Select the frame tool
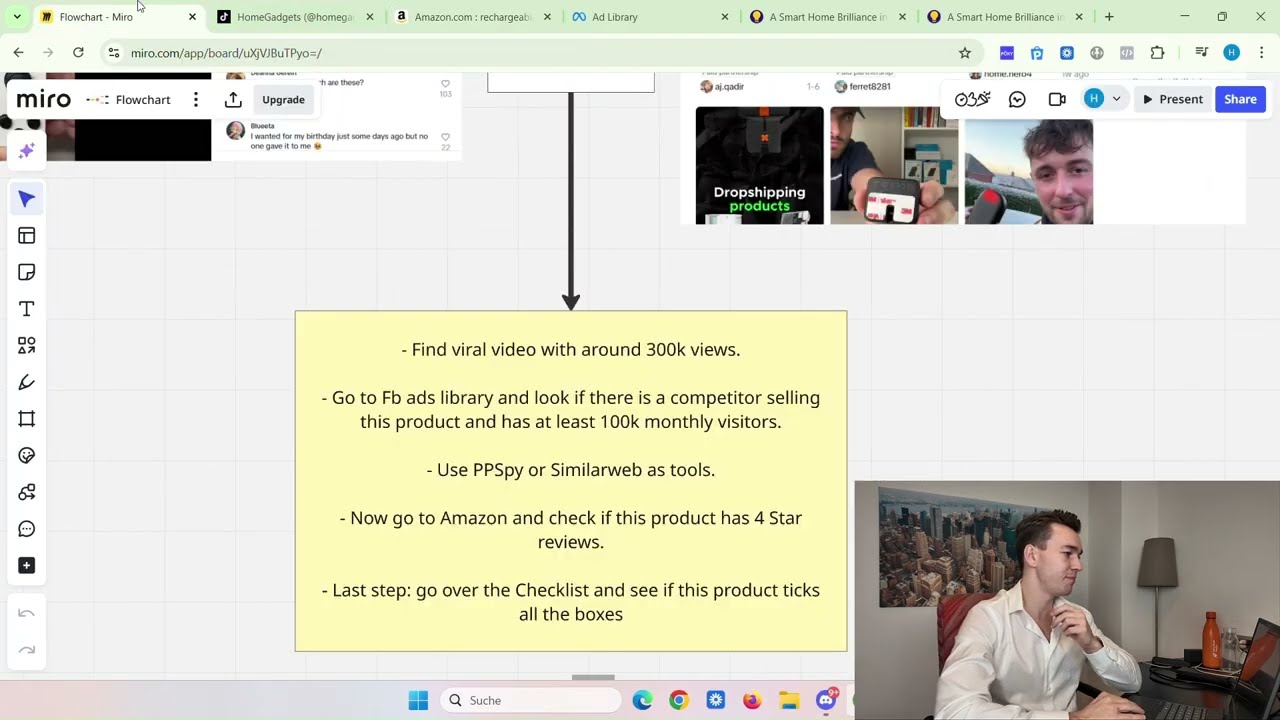Image resolution: width=1280 pixels, height=720 pixels. (x=27, y=419)
